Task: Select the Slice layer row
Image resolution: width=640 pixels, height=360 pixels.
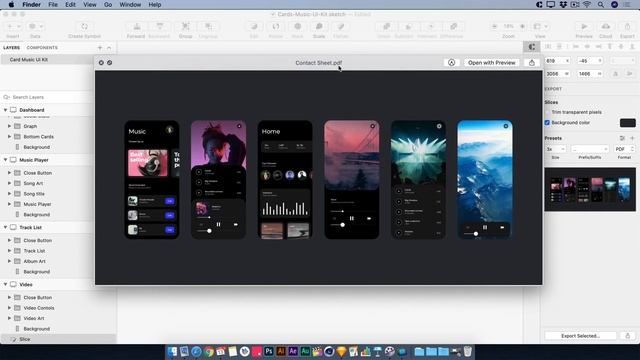Action: [x=58, y=339]
